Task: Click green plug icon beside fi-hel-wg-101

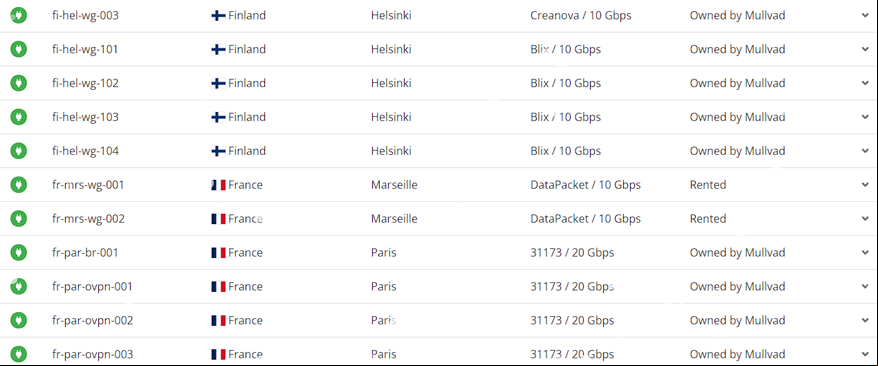Action: pyautogui.click(x=18, y=49)
